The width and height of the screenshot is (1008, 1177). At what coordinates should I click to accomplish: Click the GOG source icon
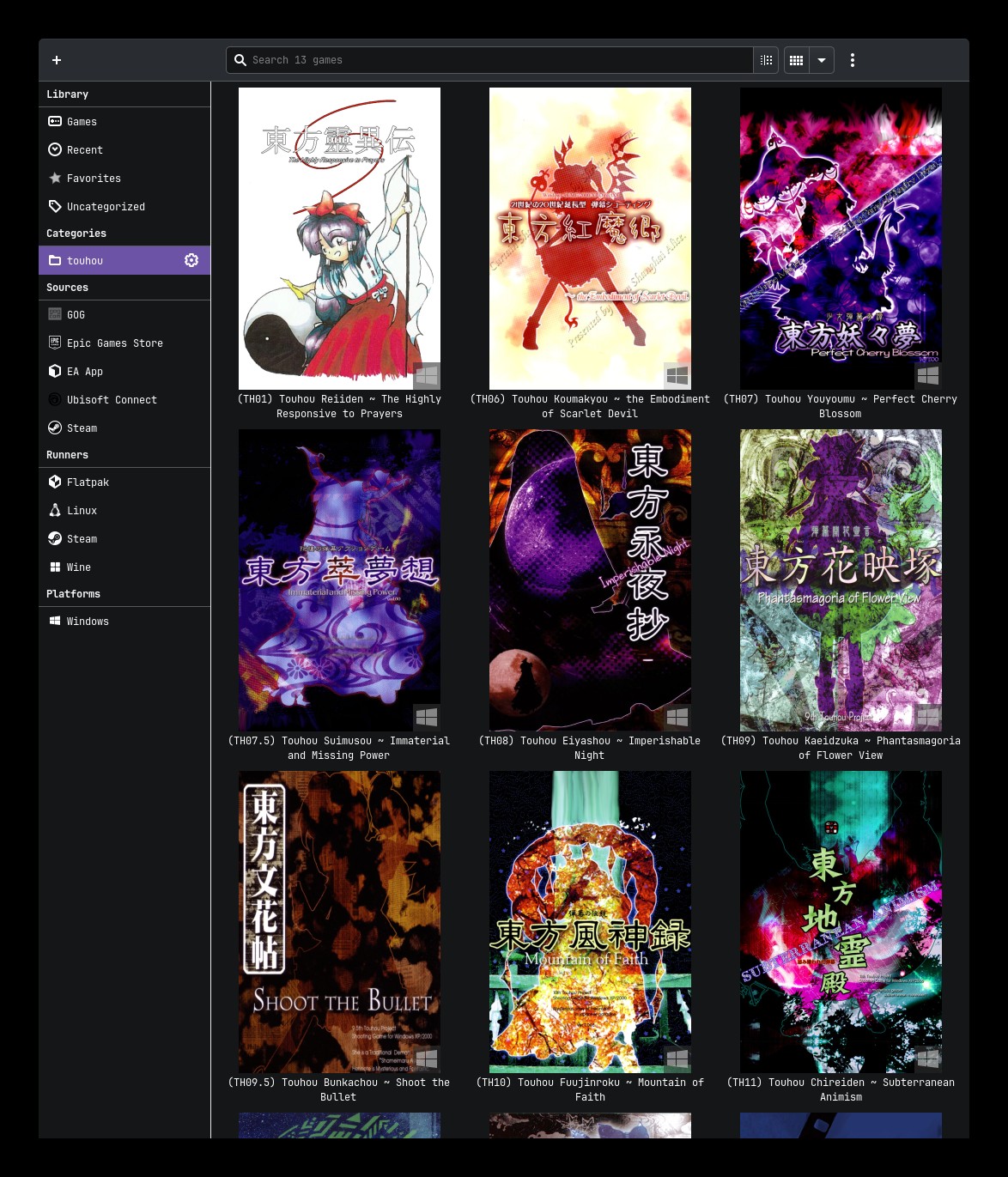tap(55, 315)
